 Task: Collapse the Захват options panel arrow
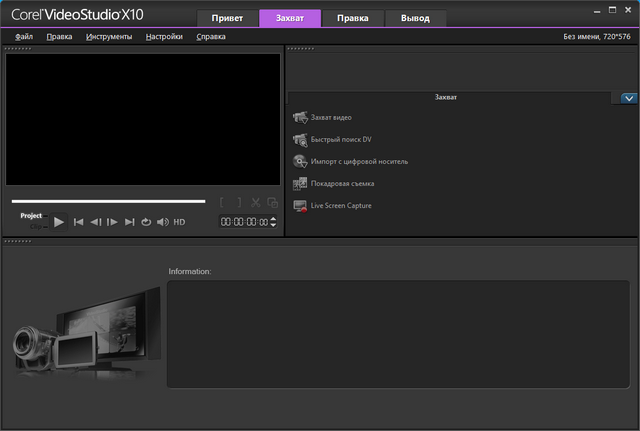629,98
